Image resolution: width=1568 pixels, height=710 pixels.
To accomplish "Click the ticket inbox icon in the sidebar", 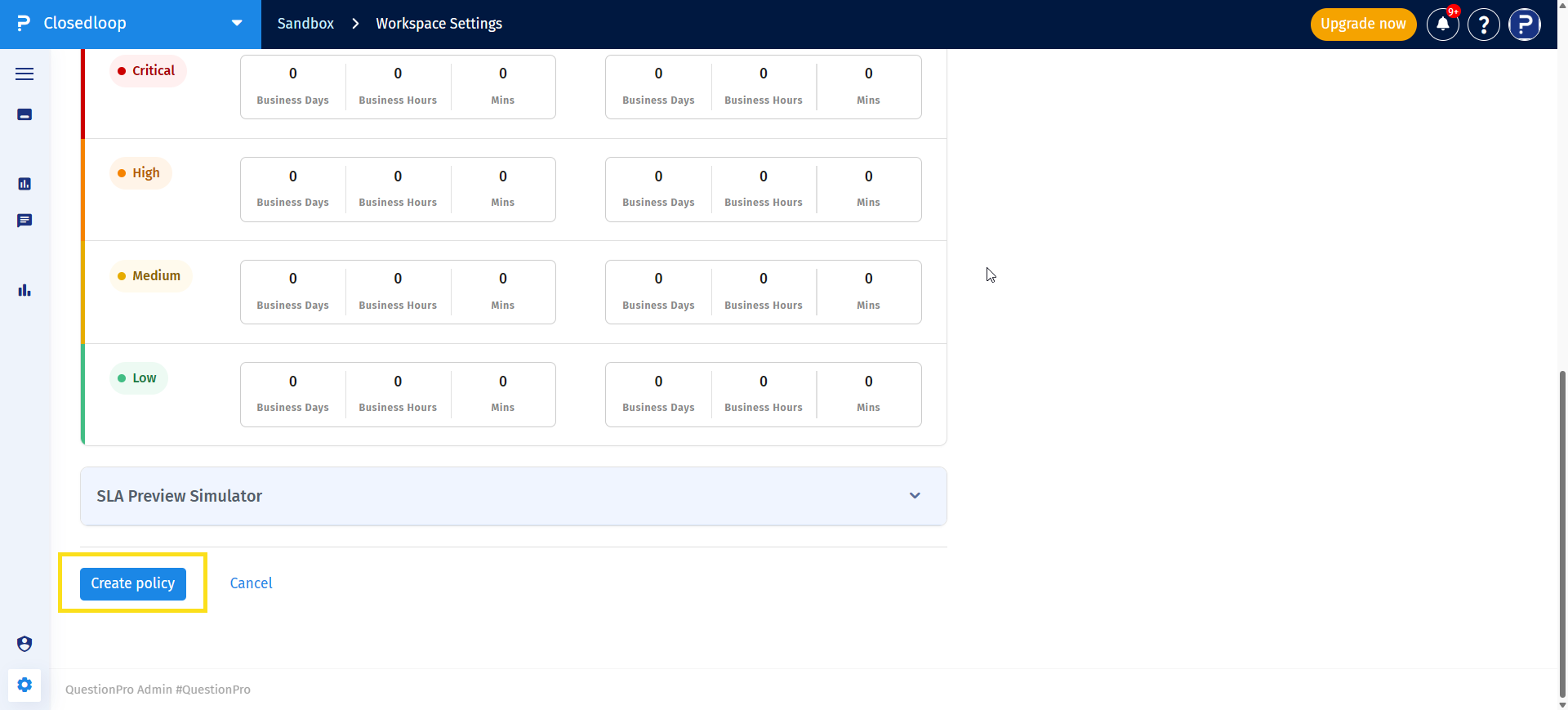I will click(24, 114).
